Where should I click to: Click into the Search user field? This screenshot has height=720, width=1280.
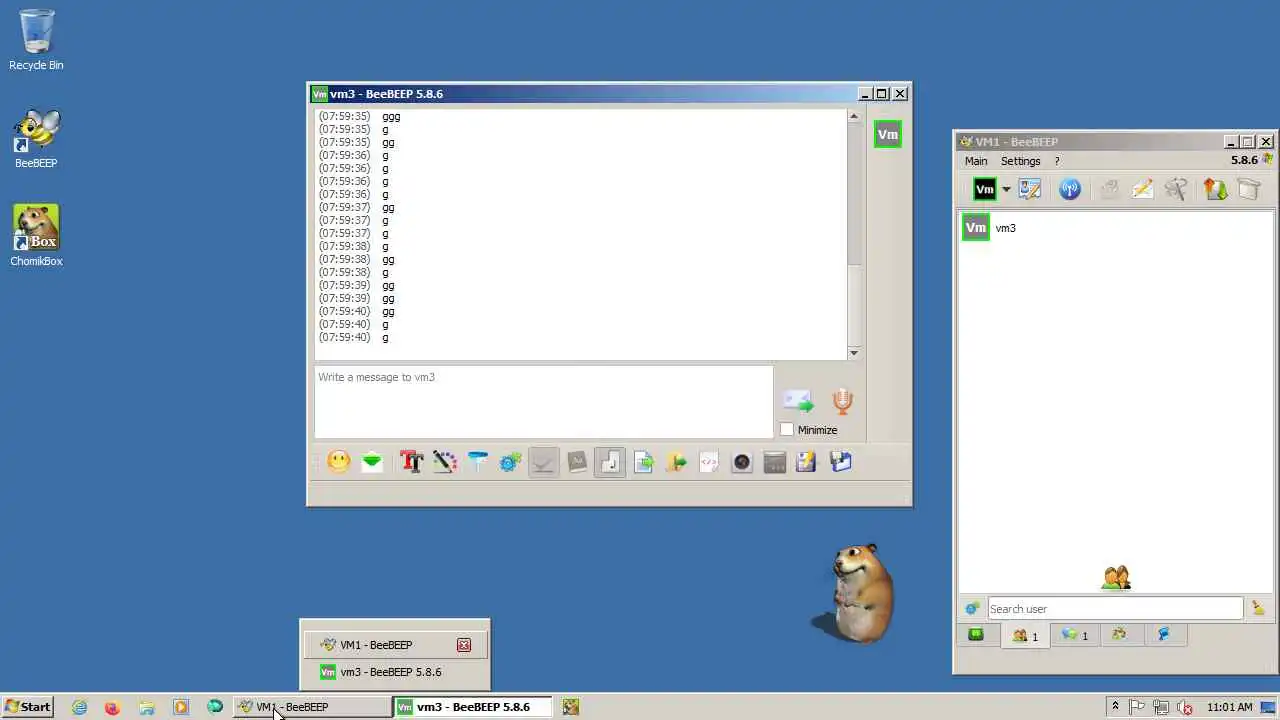click(x=1115, y=609)
